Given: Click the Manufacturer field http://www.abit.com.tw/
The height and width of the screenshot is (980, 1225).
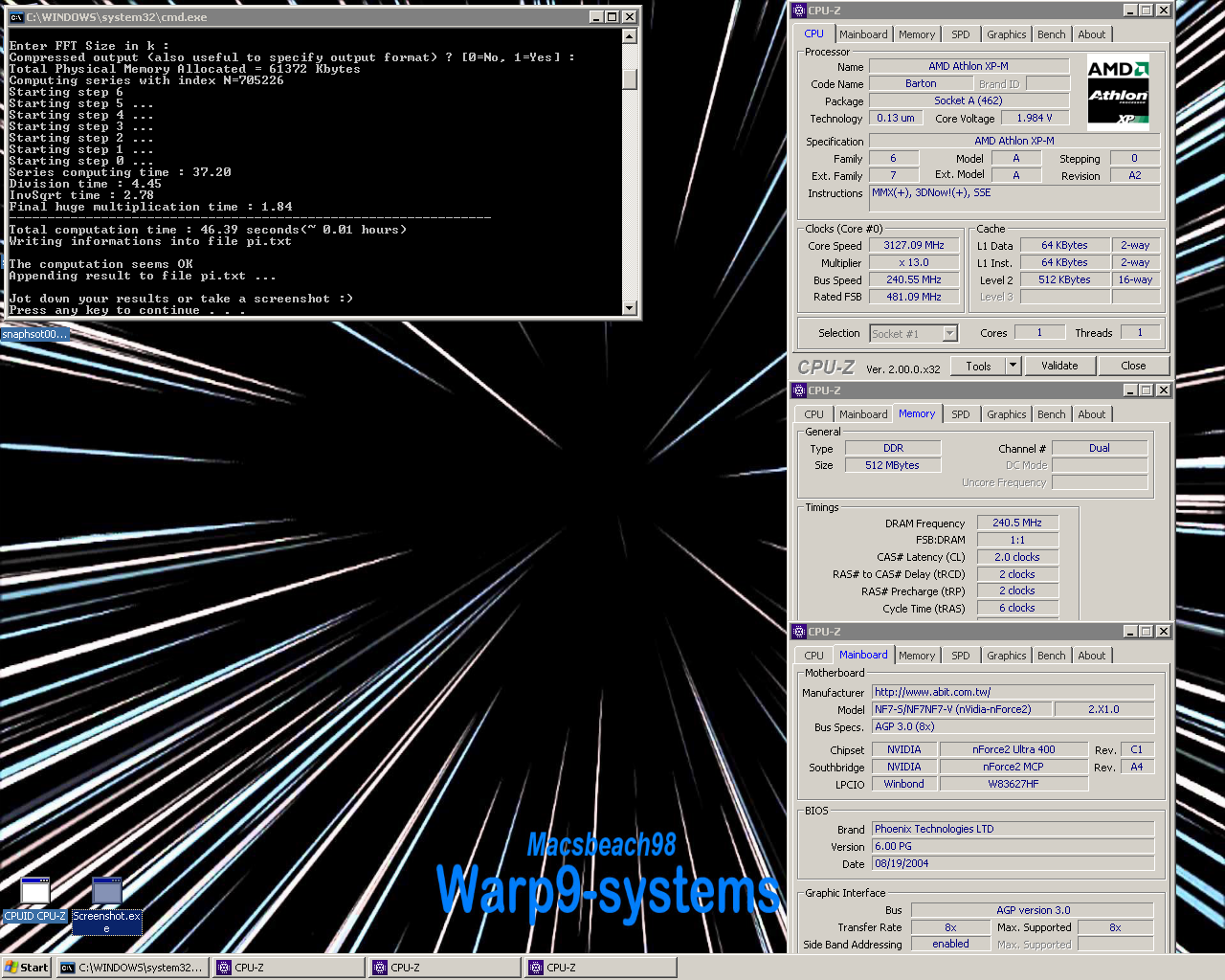Looking at the screenshot, I should (x=1013, y=692).
